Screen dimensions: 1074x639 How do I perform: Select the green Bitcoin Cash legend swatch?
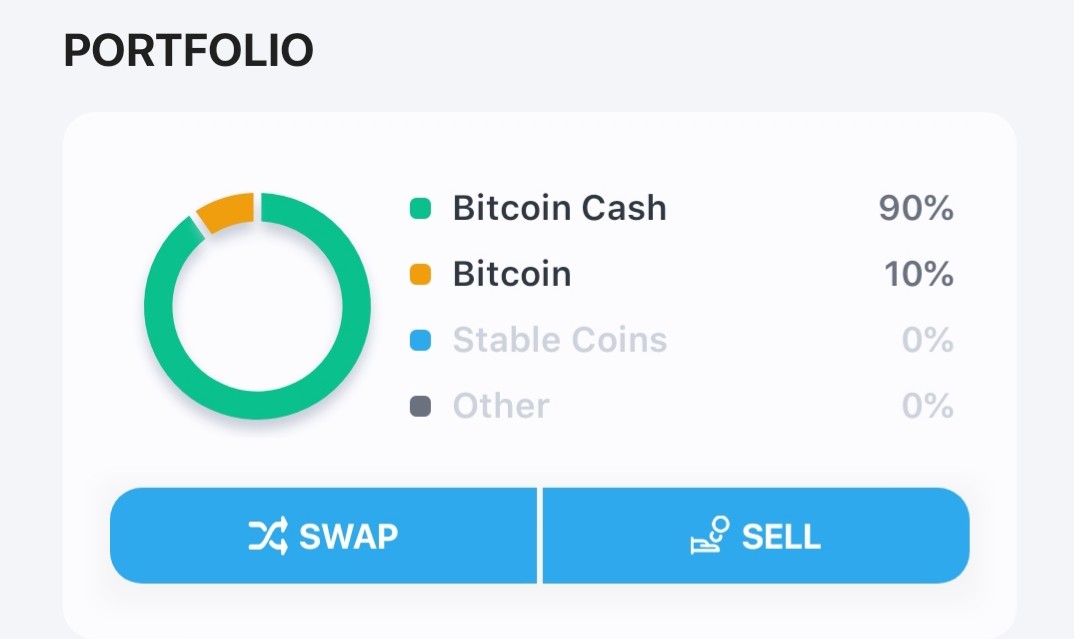coord(420,208)
